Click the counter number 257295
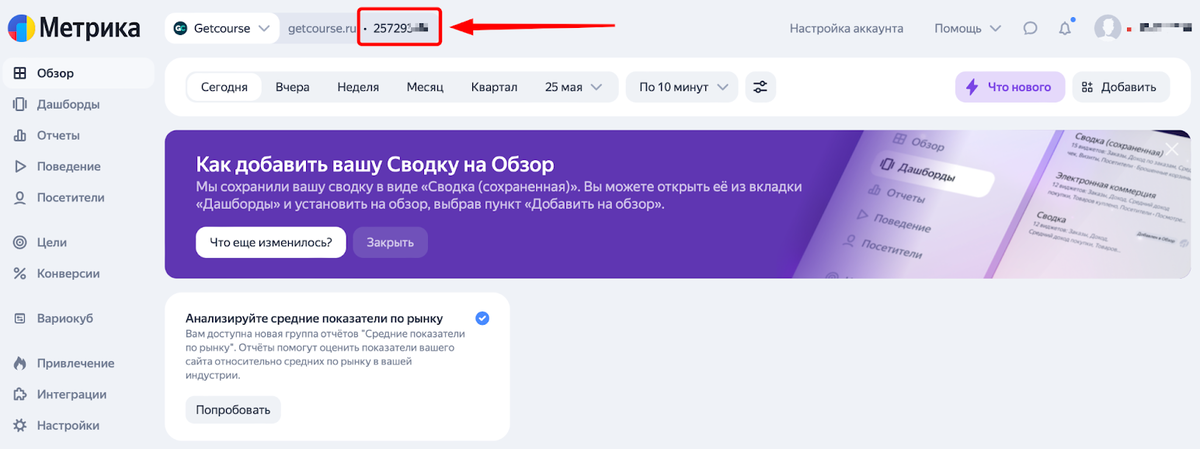Viewport: 1200px width, 449px height. pyautogui.click(x=400, y=29)
